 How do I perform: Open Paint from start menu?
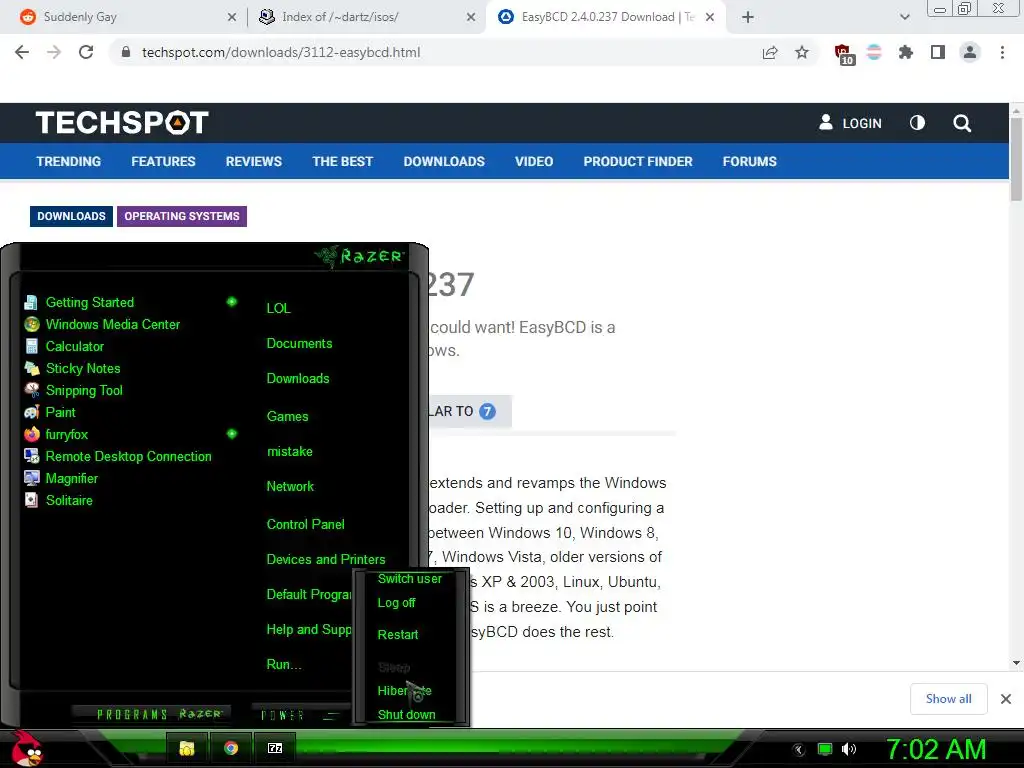50,412
